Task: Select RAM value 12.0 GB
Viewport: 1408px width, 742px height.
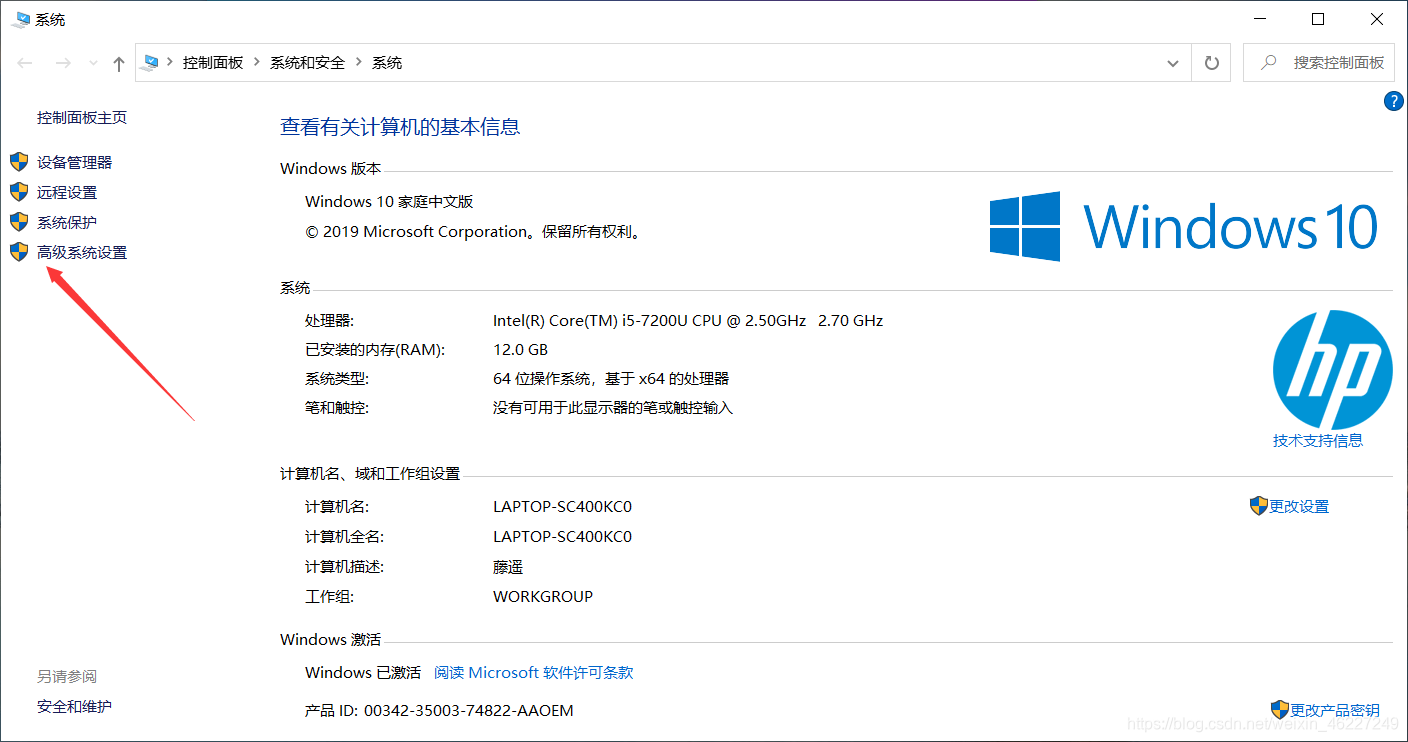Action: 520,350
